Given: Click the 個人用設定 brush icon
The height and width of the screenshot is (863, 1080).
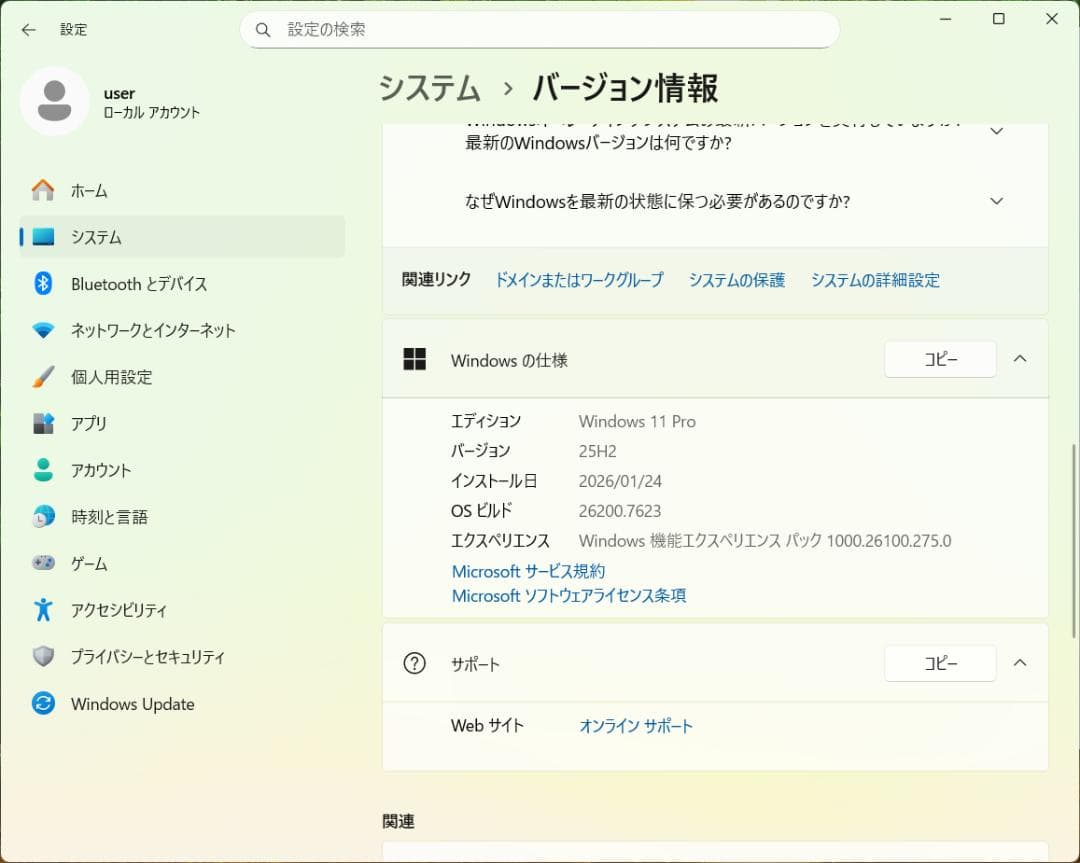Looking at the screenshot, I should [42, 377].
